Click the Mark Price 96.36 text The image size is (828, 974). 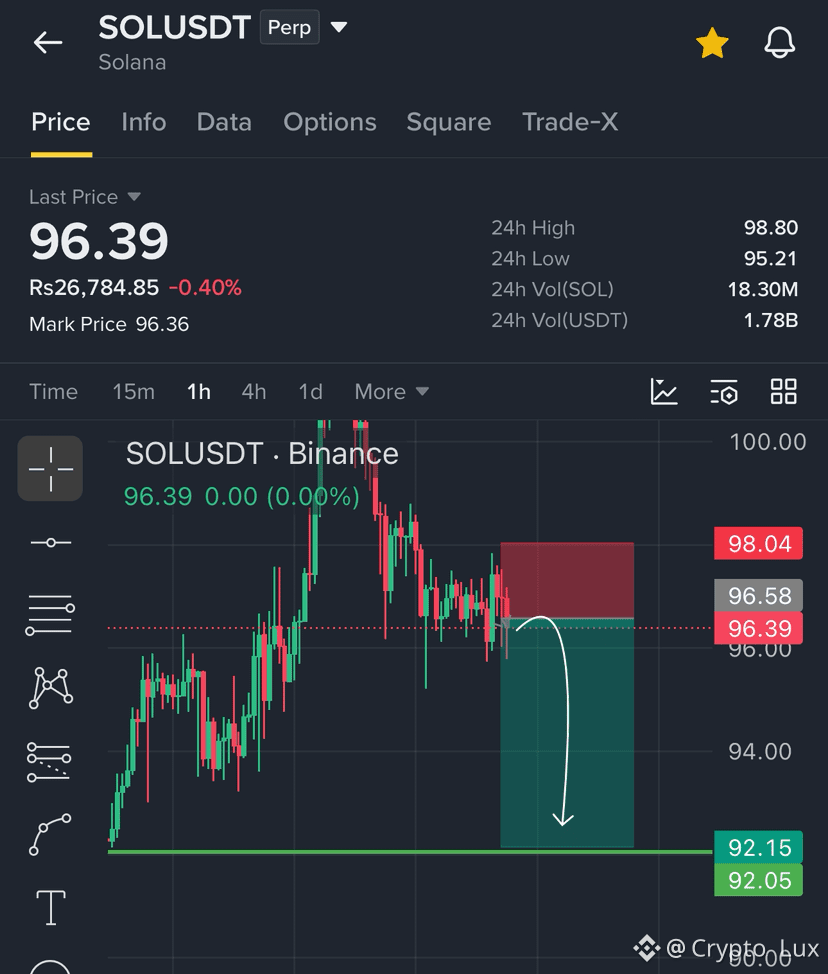(x=109, y=324)
